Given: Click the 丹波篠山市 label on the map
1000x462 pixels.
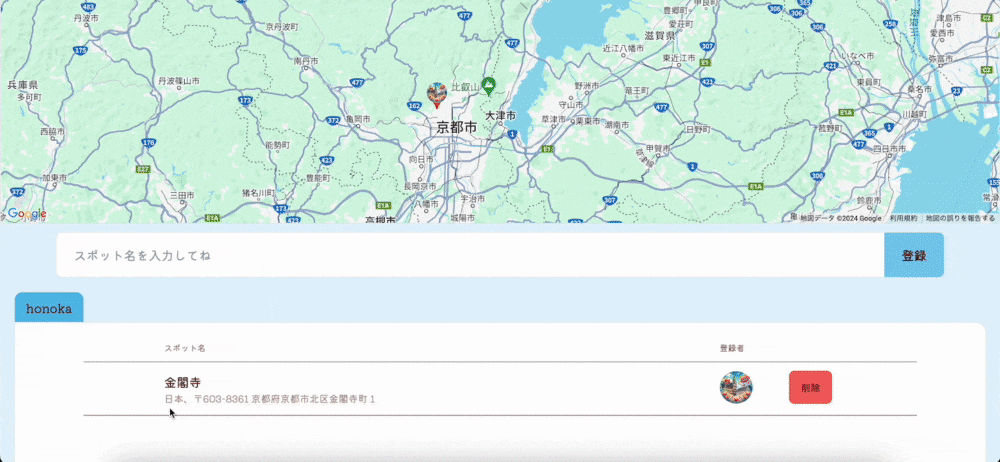Looking at the screenshot, I should click(x=179, y=82).
